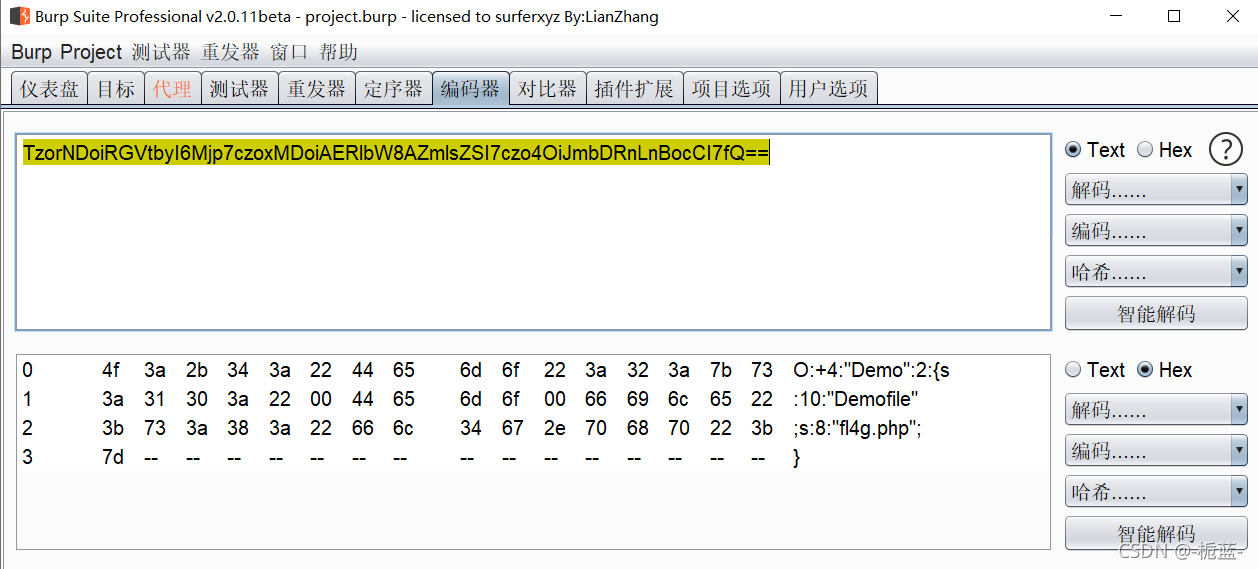Screen dimensions: 1258x569
Task: Click the byte 7d in row 3
Action: 111,457
